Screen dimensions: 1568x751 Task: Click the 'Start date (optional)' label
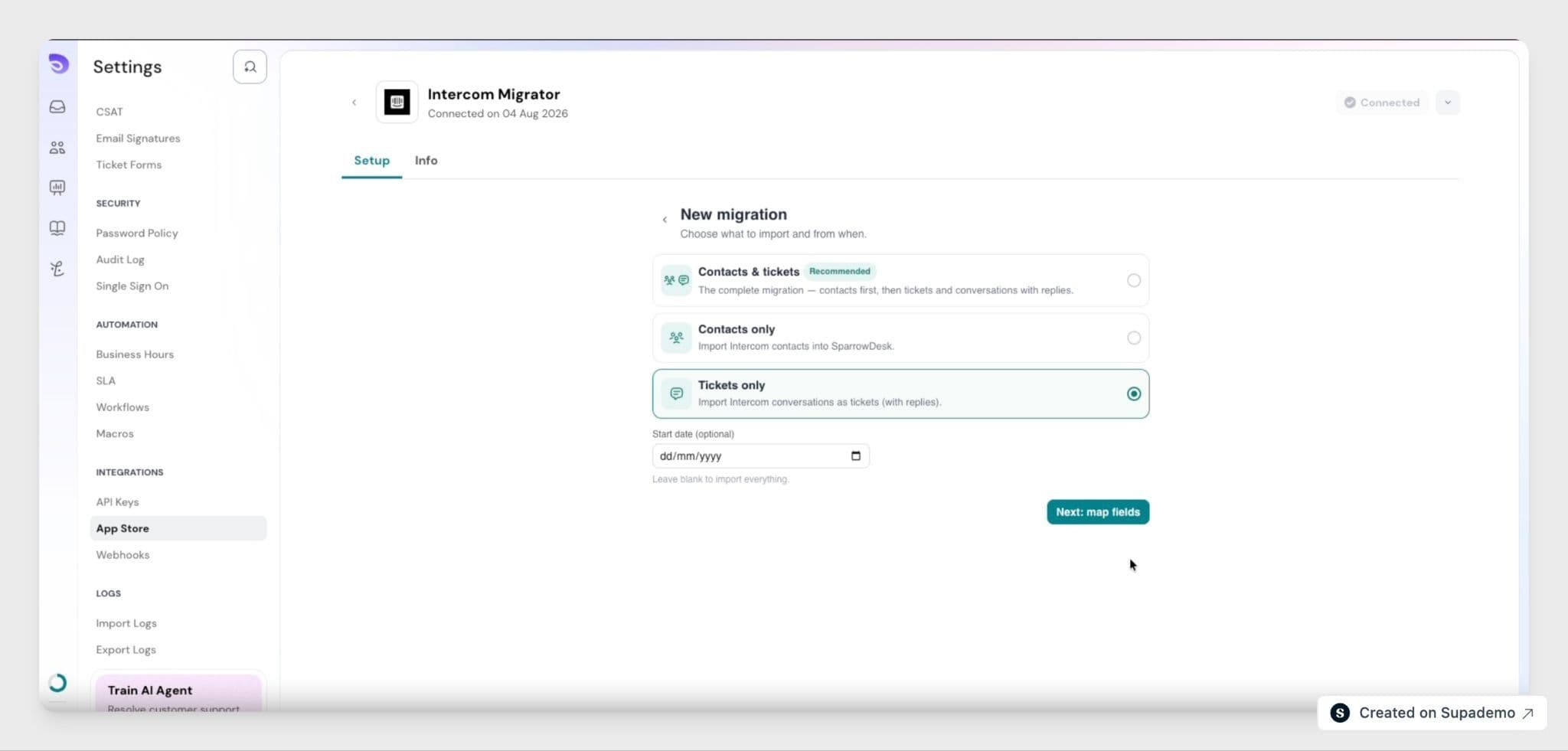(693, 434)
